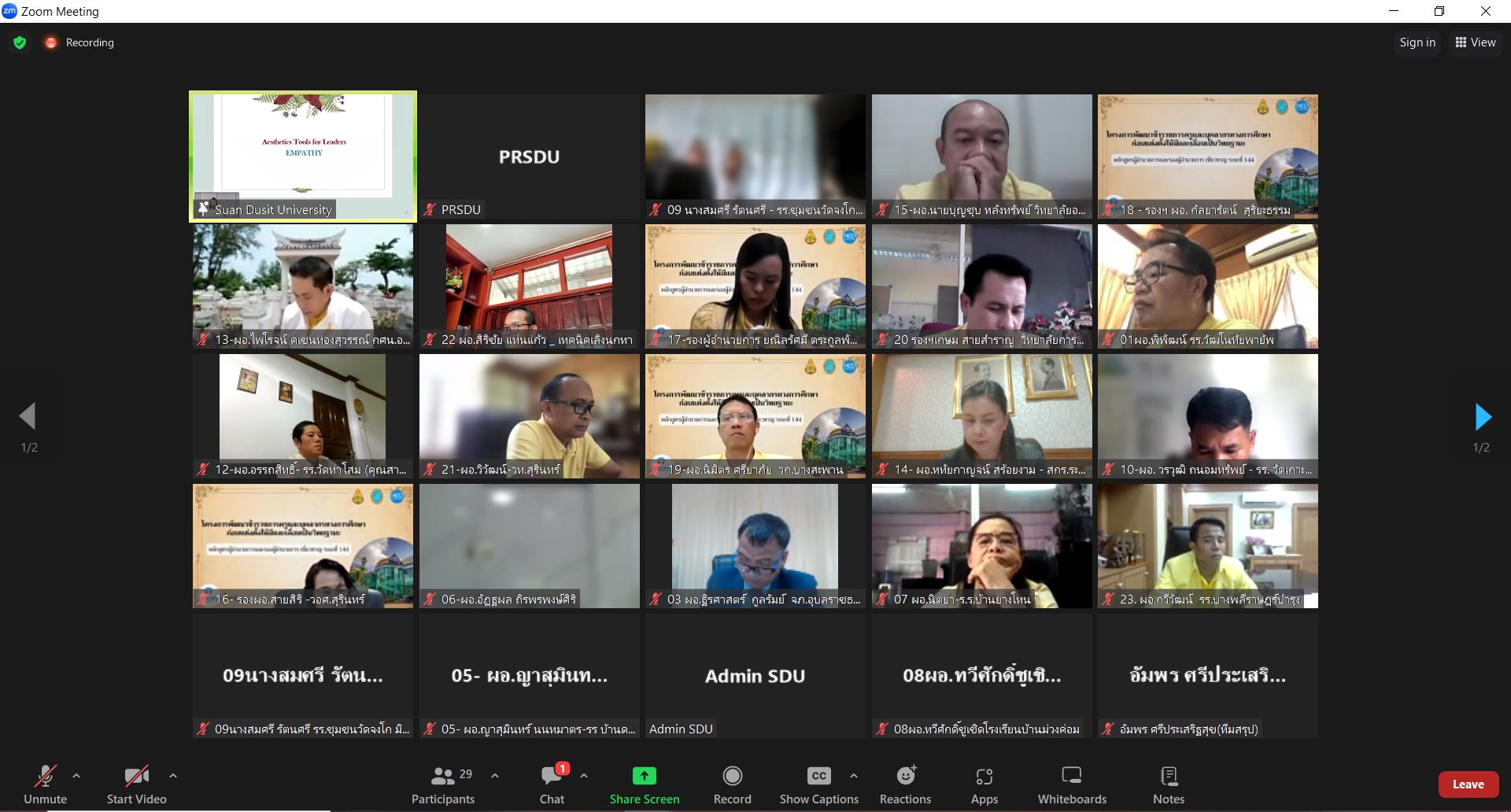Screen dimensions: 1511x812
Task: Click the green encryption shield icon
Action: (20, 42)
